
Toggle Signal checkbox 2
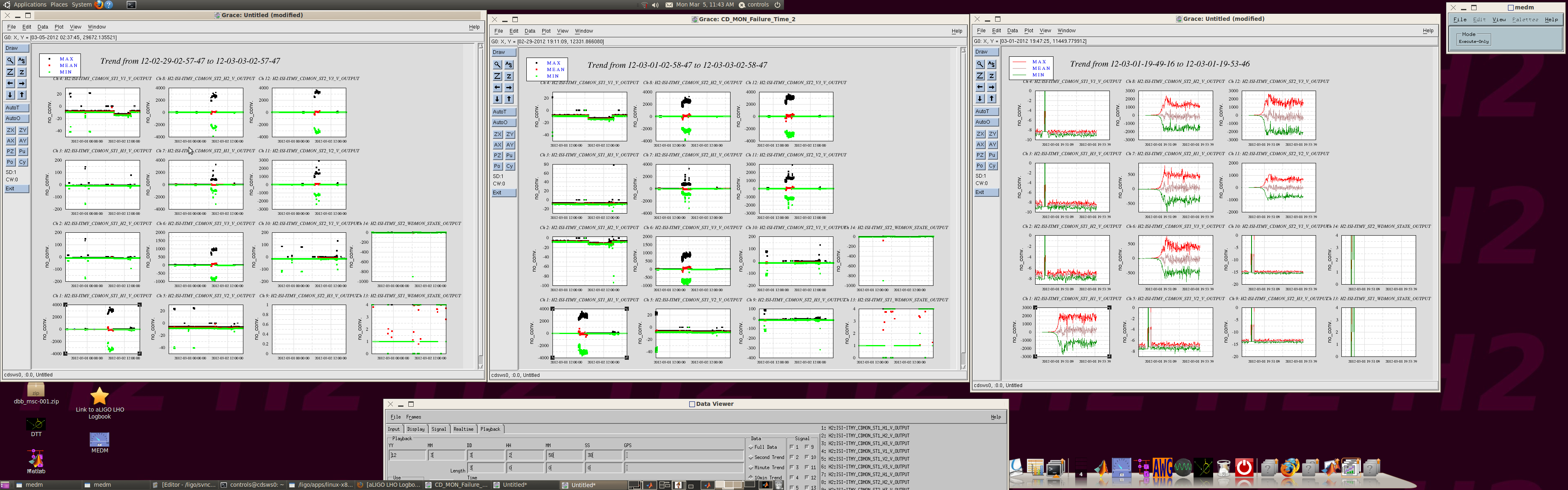tap(792, 457)
